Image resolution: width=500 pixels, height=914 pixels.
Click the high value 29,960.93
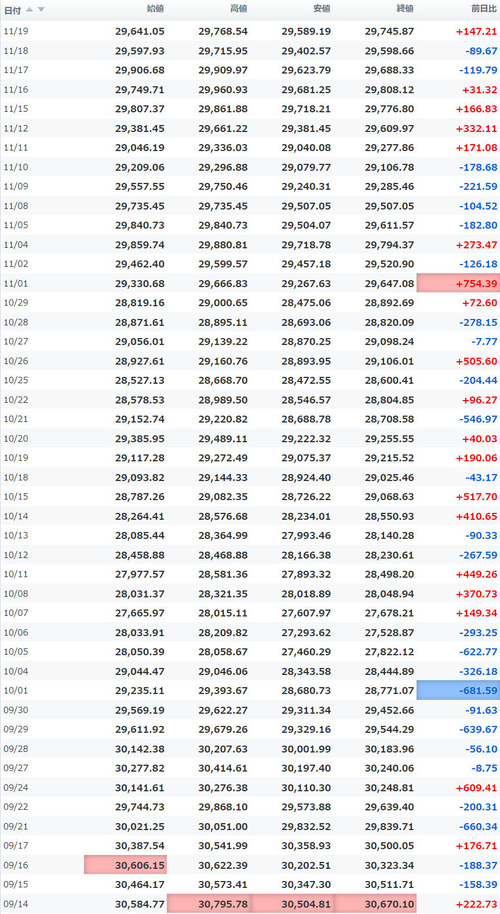[x=223, y=90]
